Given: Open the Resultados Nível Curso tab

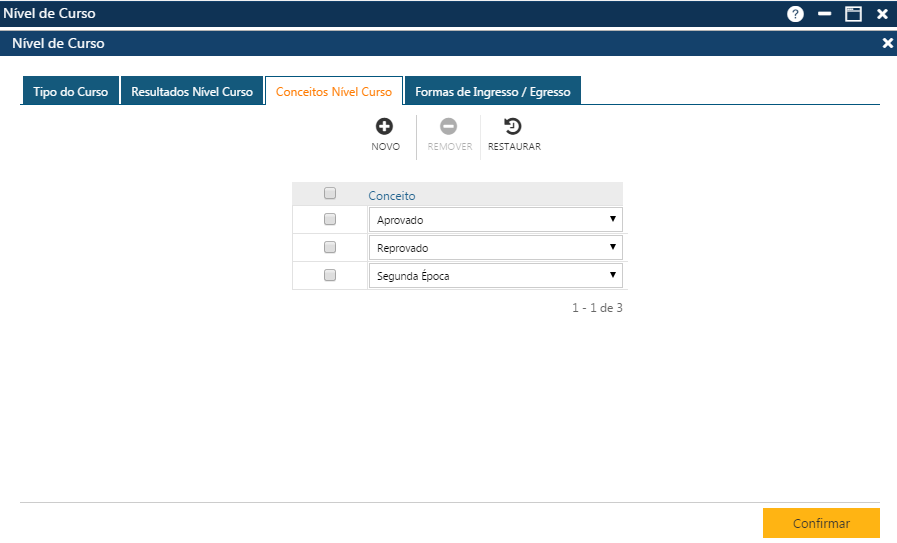Looking at the screenshot, I should coord(192,91).
